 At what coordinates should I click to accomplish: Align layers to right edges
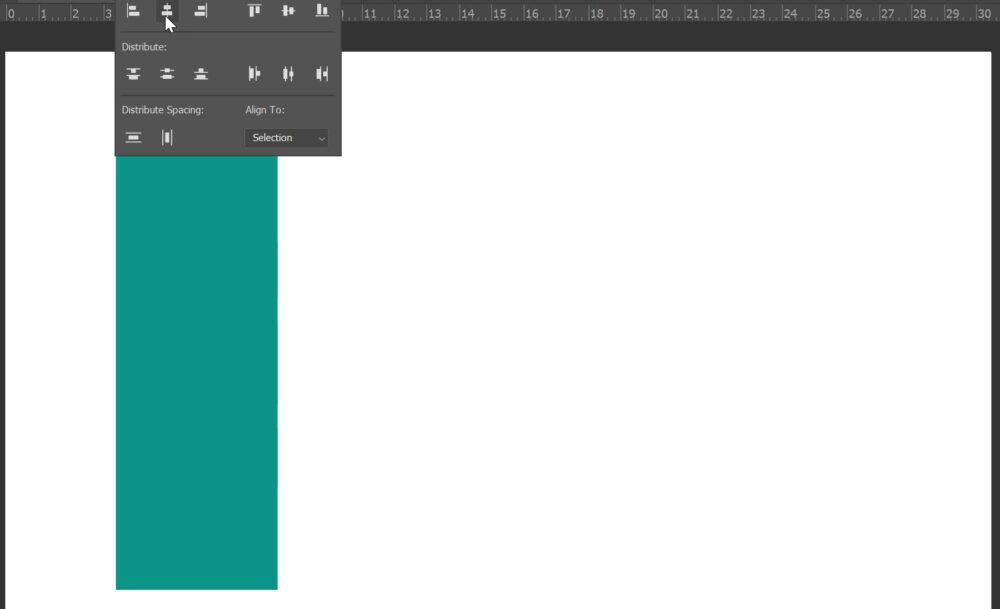point(201,11)
